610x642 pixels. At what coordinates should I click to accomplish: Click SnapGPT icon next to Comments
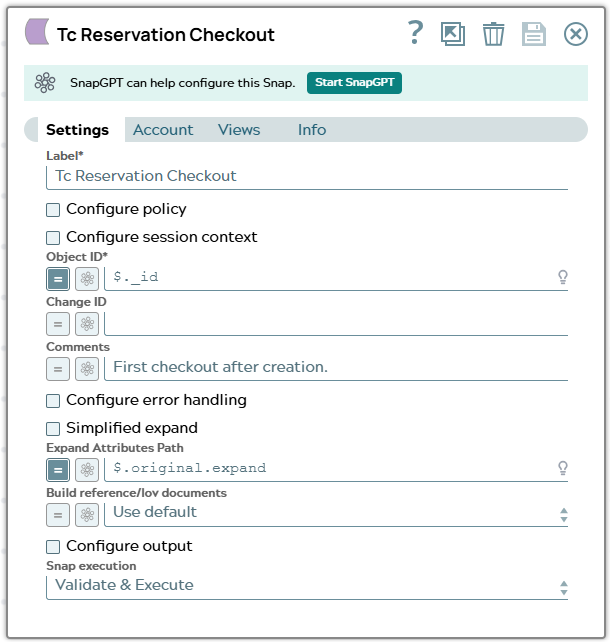click(x=87, y=369)
